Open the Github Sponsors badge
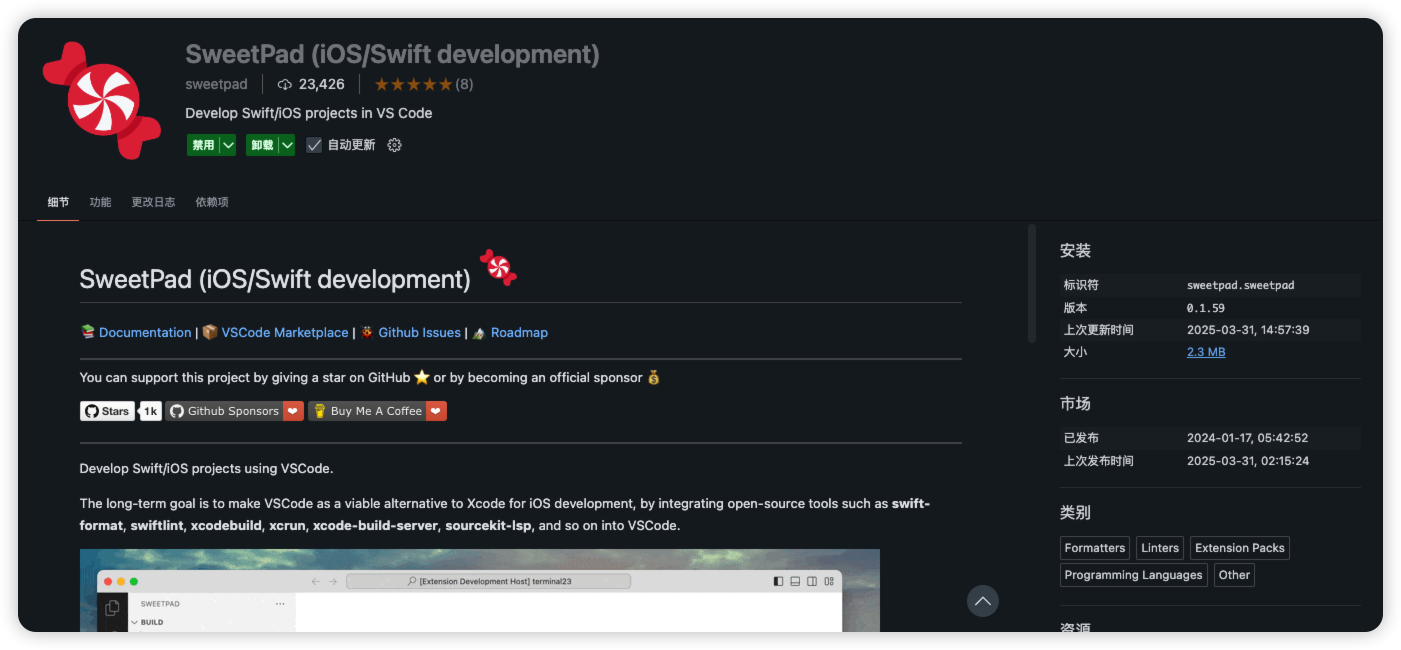 click(234, 411)
